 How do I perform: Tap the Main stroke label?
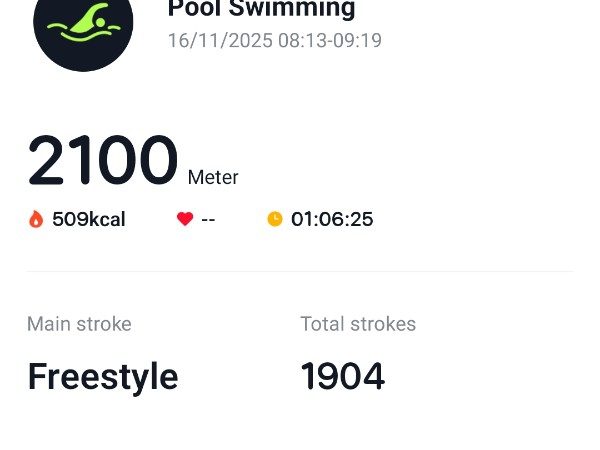[x=79, y=324]
